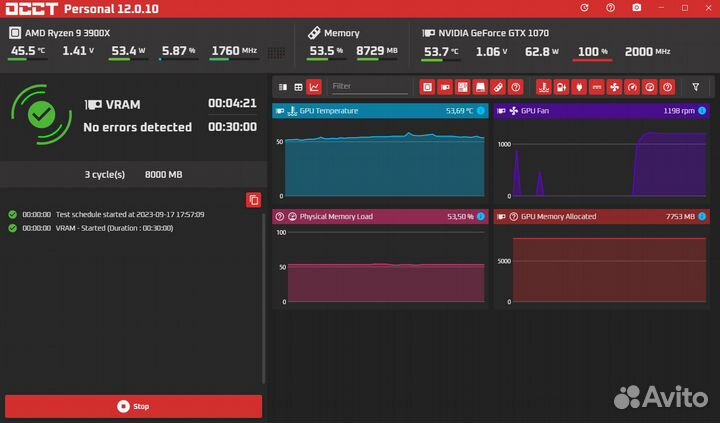The image size is (720, 423).
Task: Stop the running VRAM test
Action: click(134, 406)
